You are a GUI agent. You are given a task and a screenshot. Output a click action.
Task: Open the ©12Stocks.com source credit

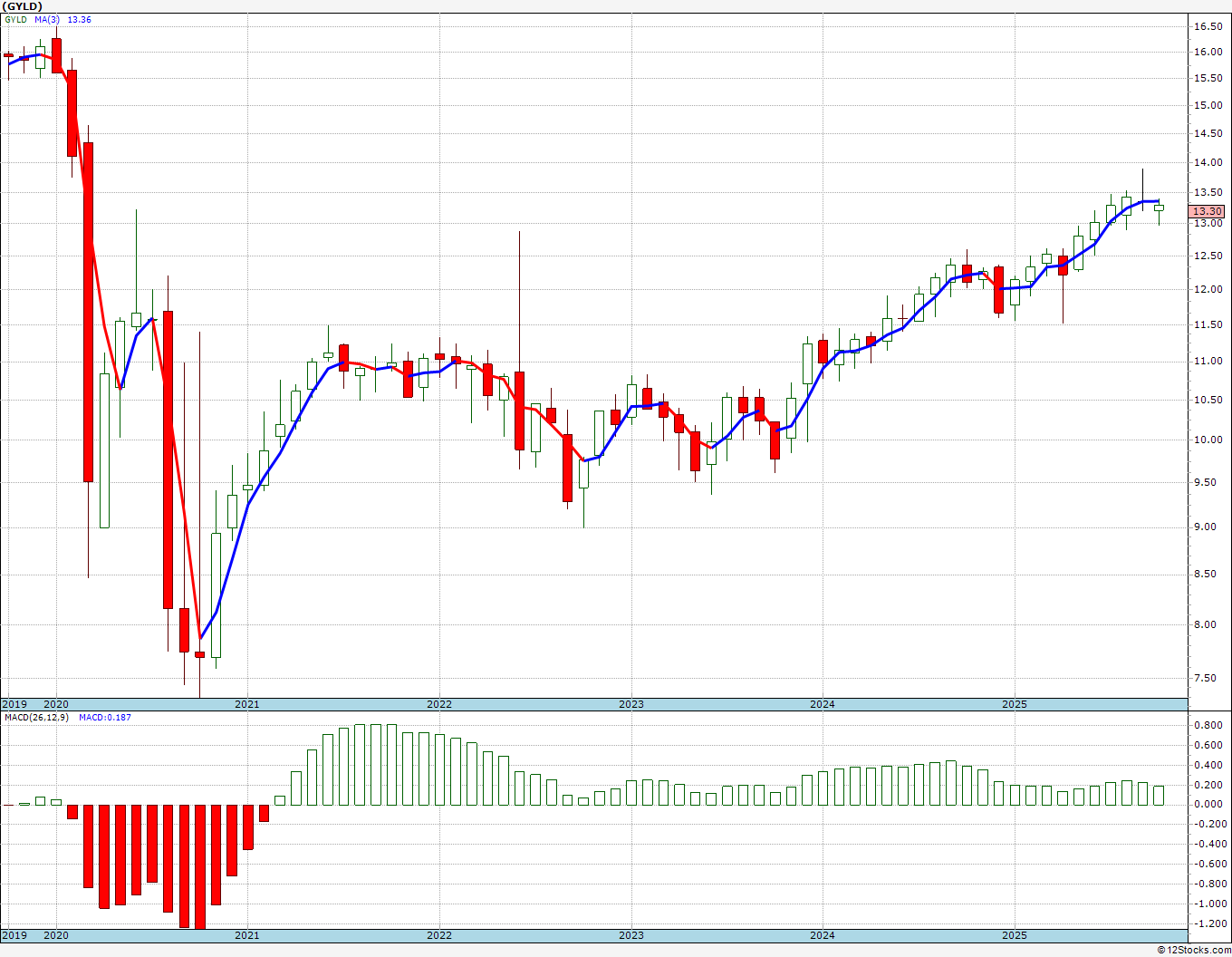(x=1195, y=950)
